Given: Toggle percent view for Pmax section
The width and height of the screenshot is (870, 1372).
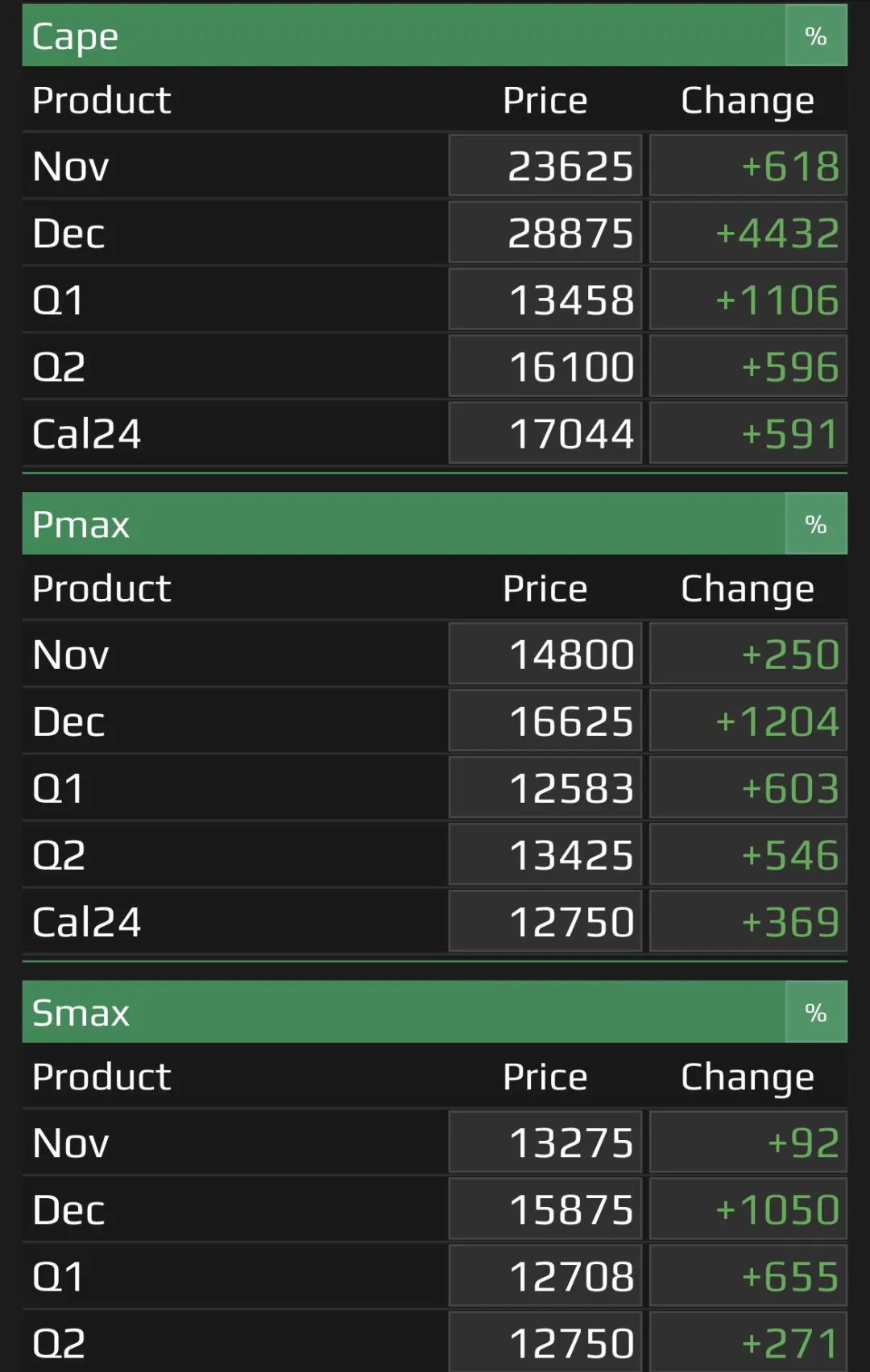Looking at the screenshot, I should (816, 524).
